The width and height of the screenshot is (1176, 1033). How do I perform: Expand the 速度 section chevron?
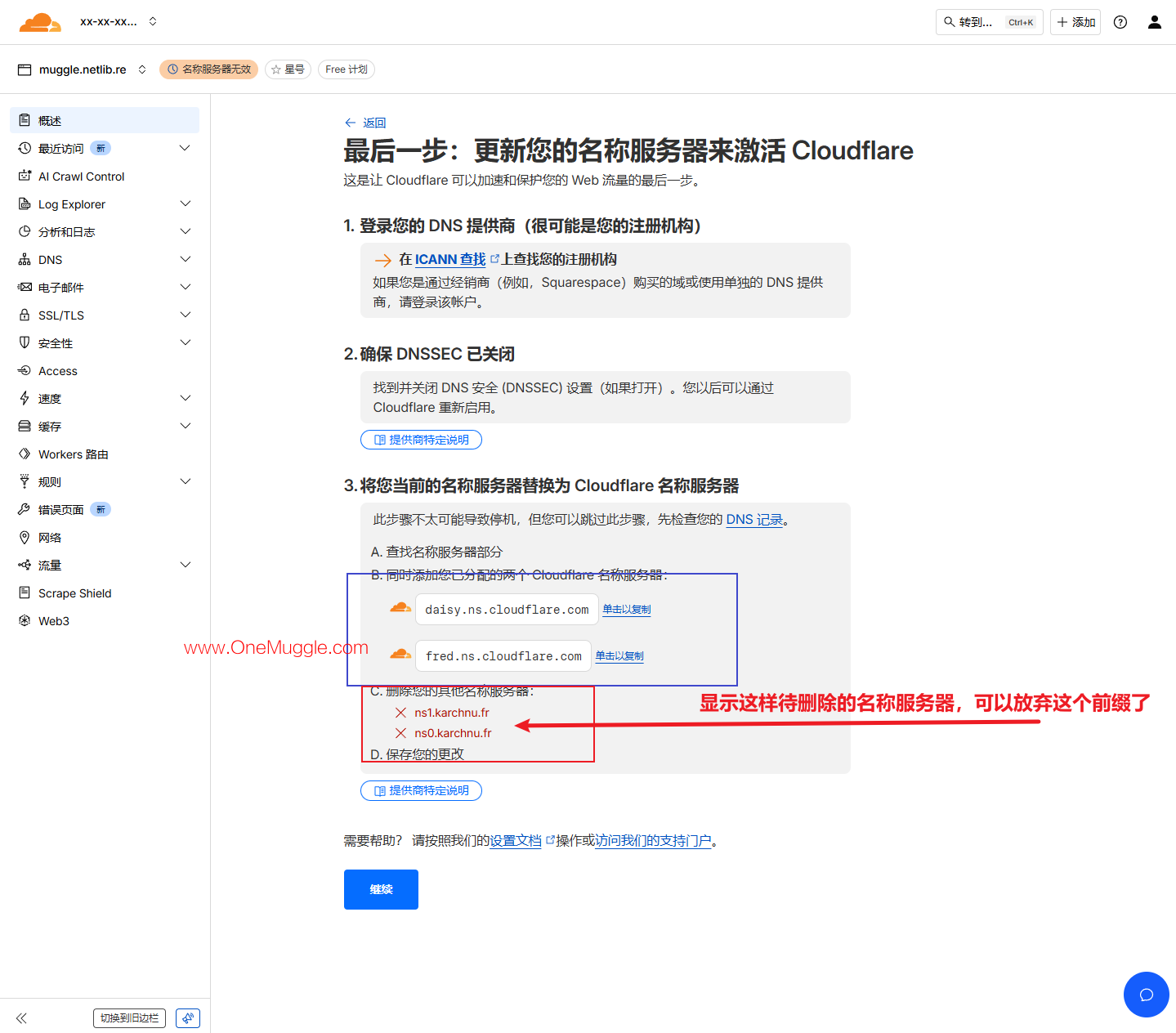coord(185,398)
